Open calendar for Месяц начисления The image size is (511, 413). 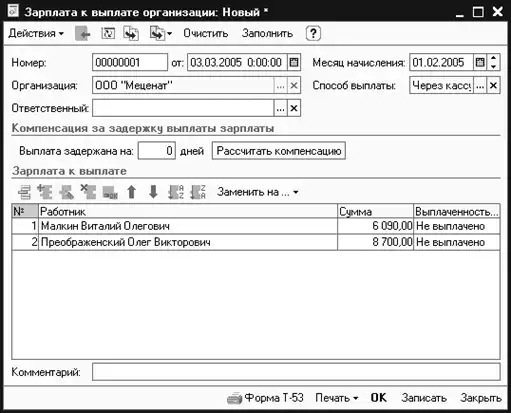480,62
